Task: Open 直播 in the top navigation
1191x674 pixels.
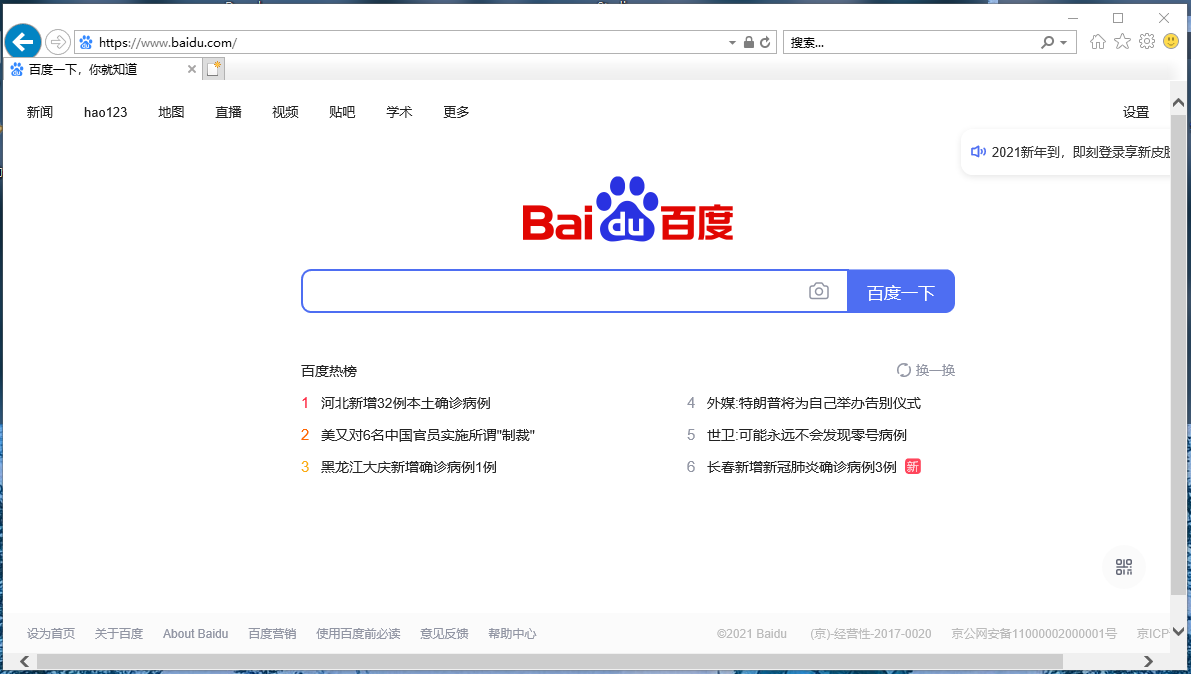Action: click(x=228, y=112)
